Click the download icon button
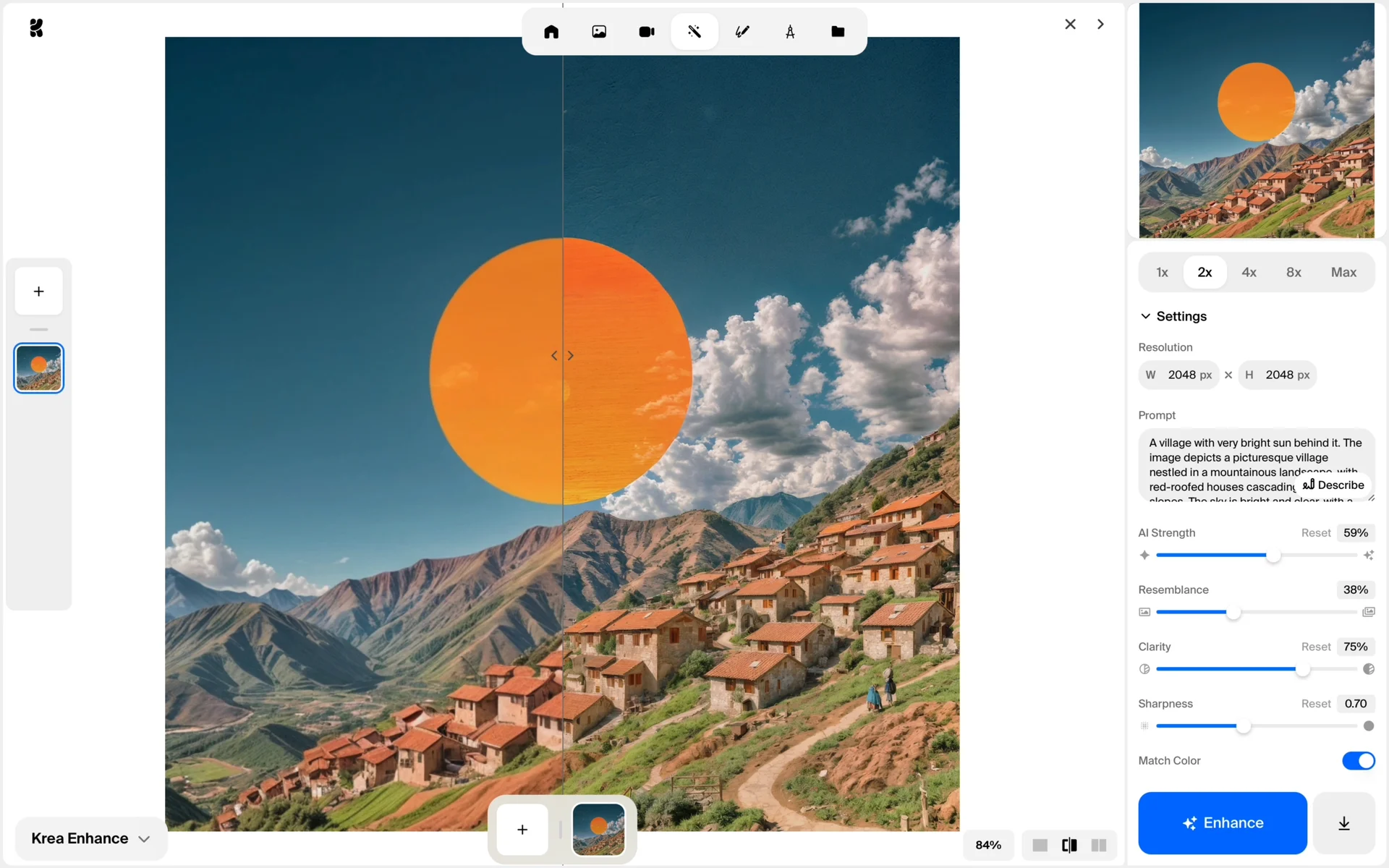 (x=1343, y=823)
